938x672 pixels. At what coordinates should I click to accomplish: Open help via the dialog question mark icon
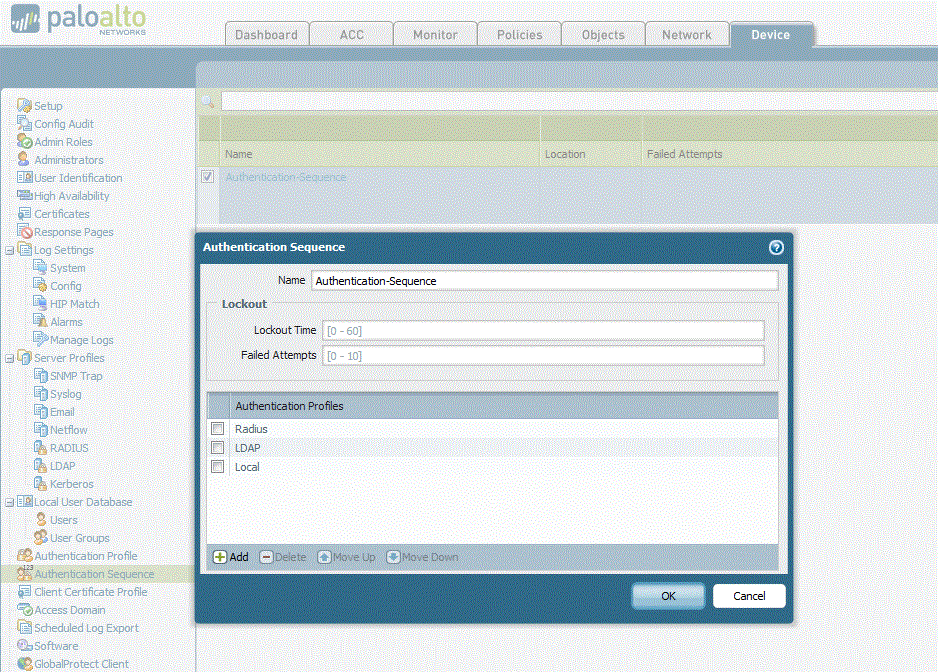click(776, 247)
